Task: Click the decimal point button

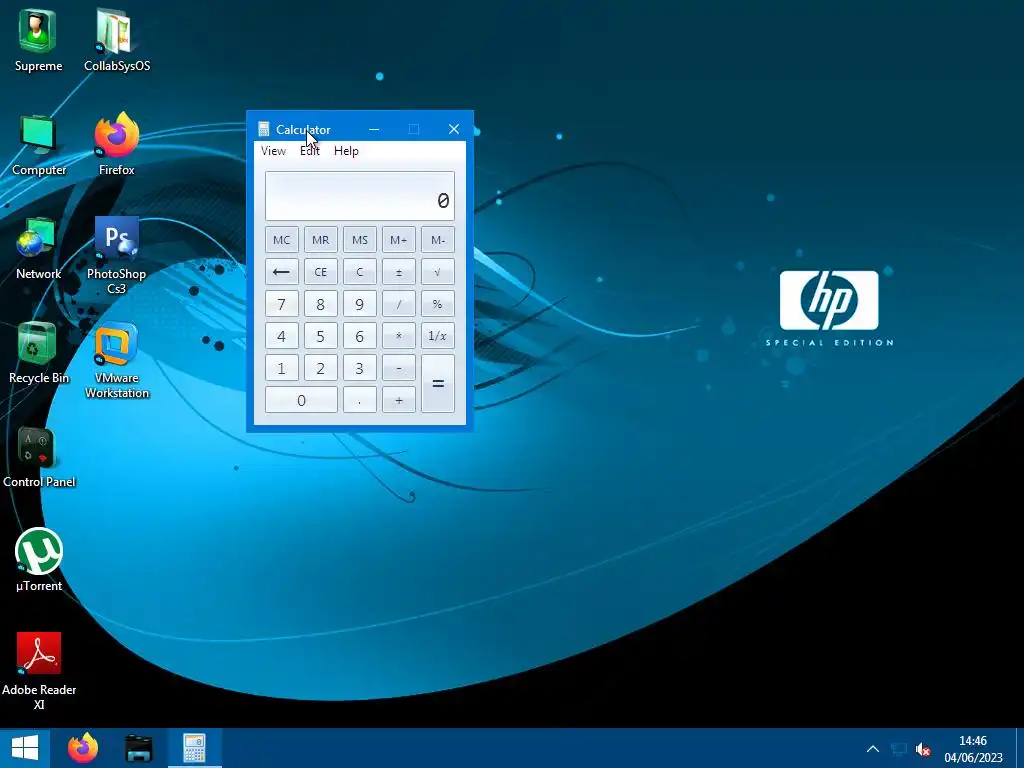Action: pos(360,400)
